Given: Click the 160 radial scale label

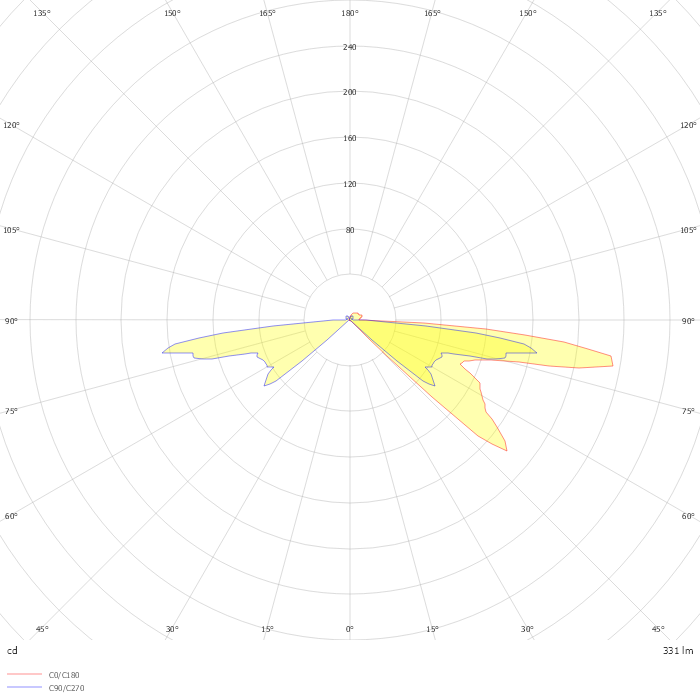Looking at the screenshot, I should (x=350, y=138).
